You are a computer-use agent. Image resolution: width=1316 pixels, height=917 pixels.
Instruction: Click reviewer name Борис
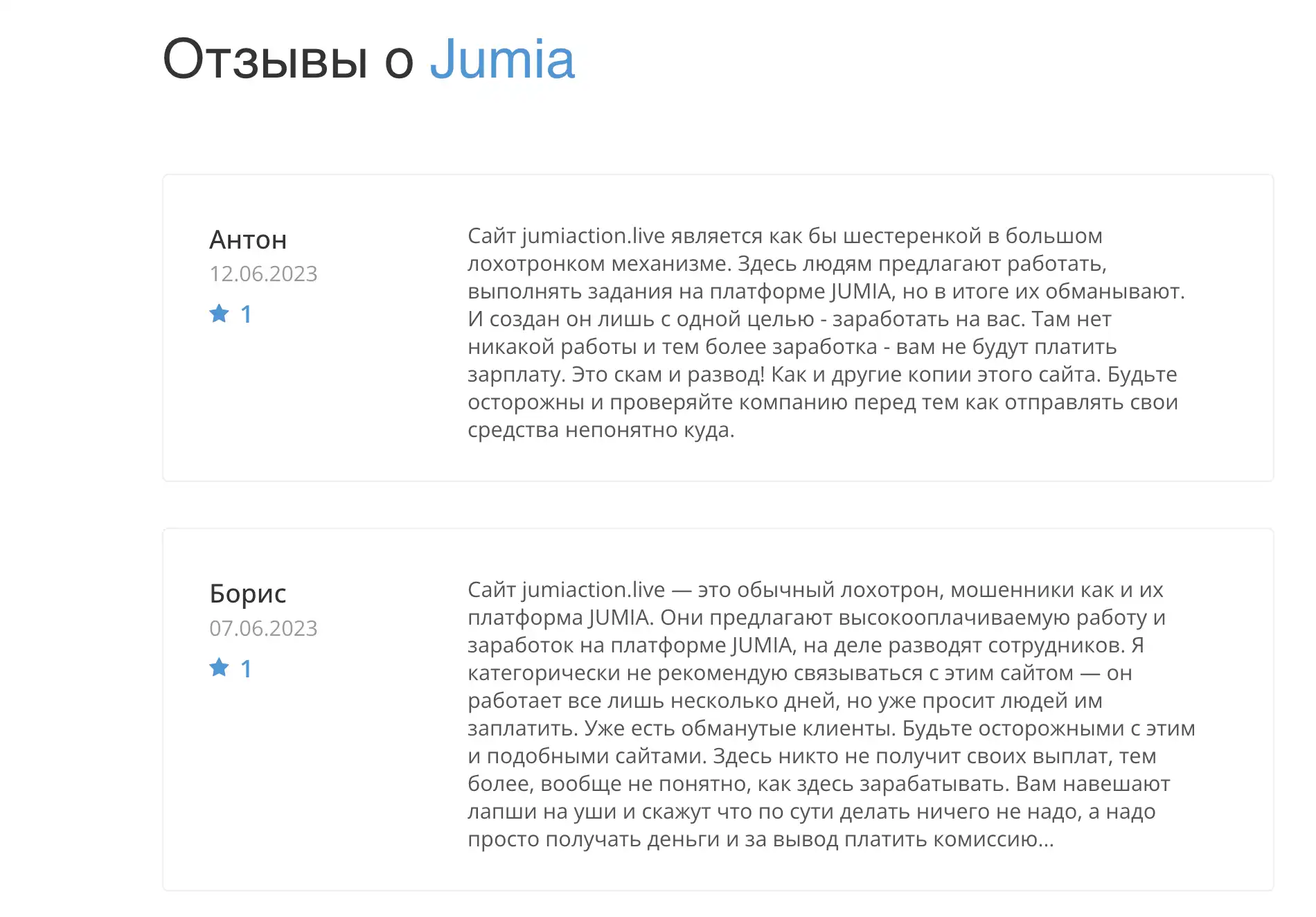(x=247, y=594)
